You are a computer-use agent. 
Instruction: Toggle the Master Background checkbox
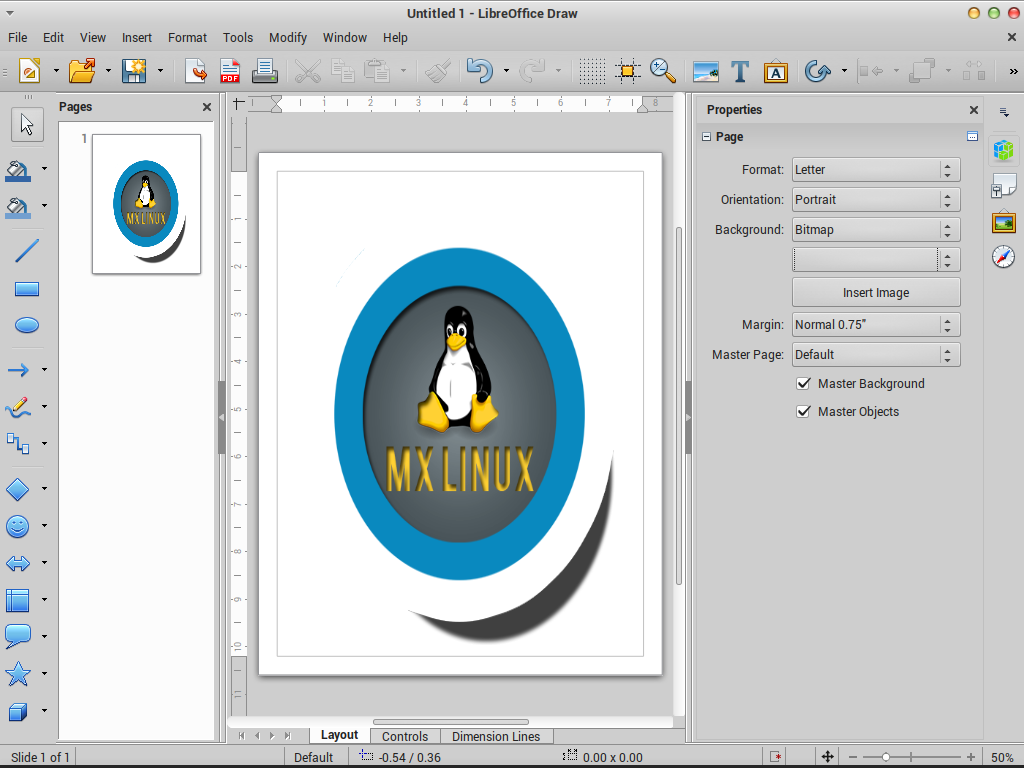click(x=803, y=383)
